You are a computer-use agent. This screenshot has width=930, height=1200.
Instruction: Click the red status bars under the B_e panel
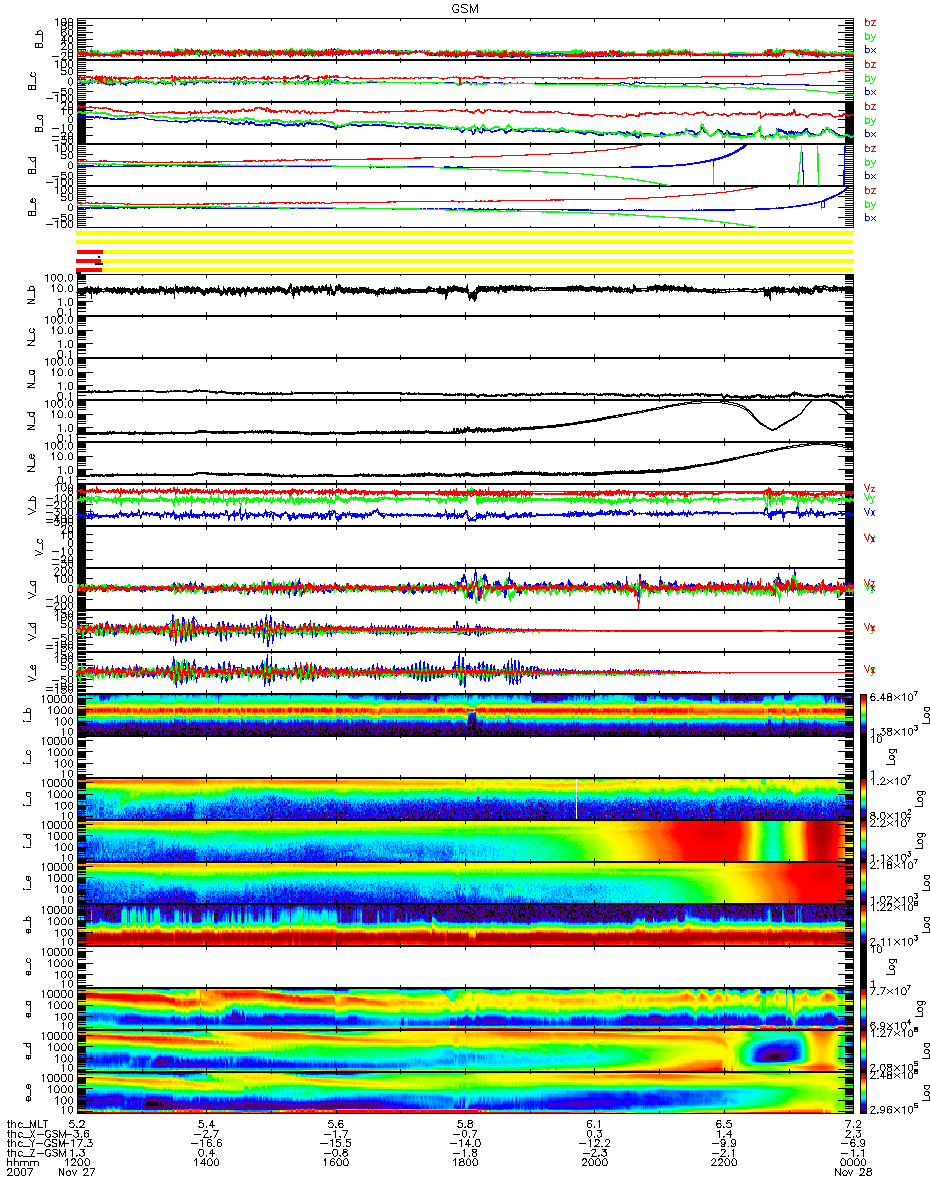89,260
